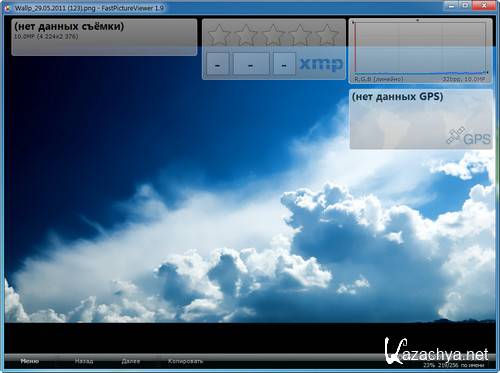500x373 pixels.
Task: Click the '(нет данных съёмки)' info text
Action: 69,26
